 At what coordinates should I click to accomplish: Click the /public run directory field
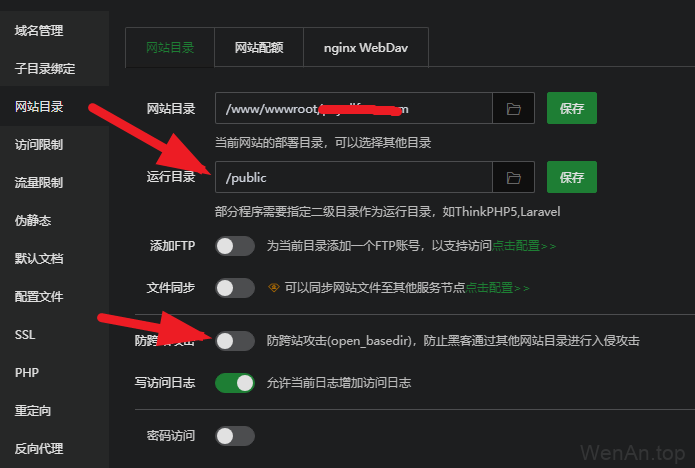coord(354,177)
